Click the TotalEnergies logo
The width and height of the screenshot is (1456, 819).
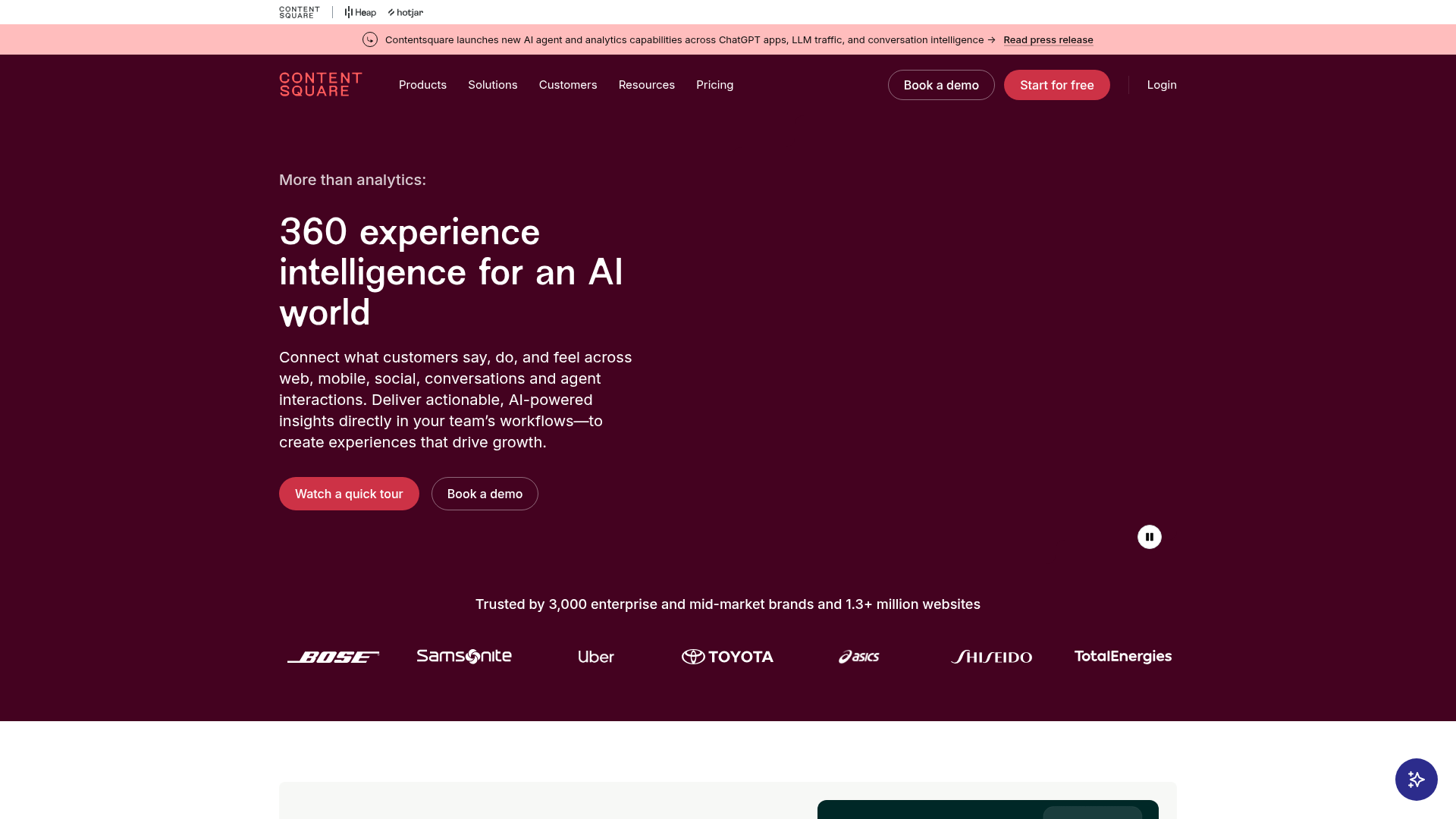[x=1123, y=657]
